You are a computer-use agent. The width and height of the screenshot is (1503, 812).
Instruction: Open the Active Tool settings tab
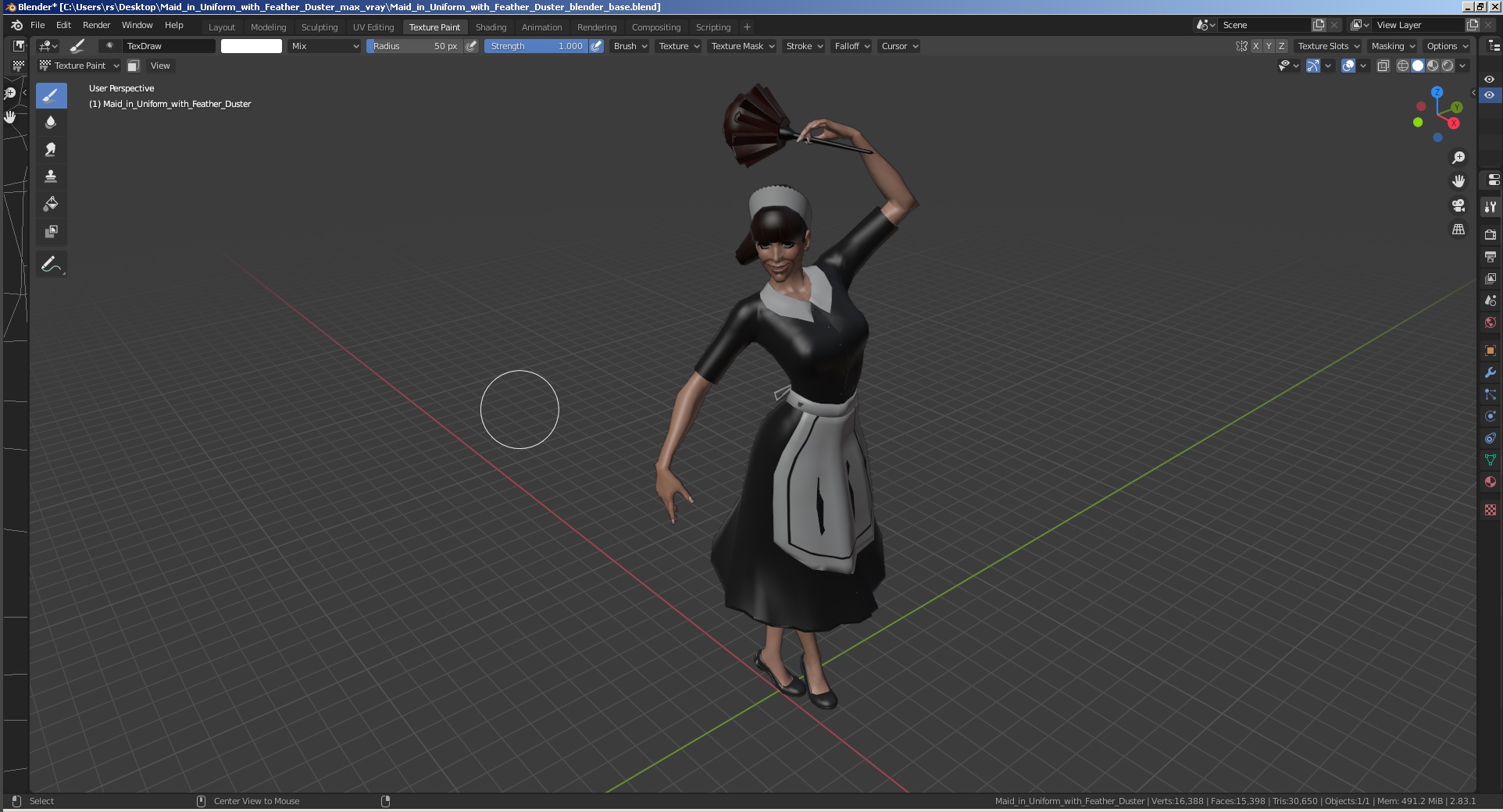(x=1491, y=207)
